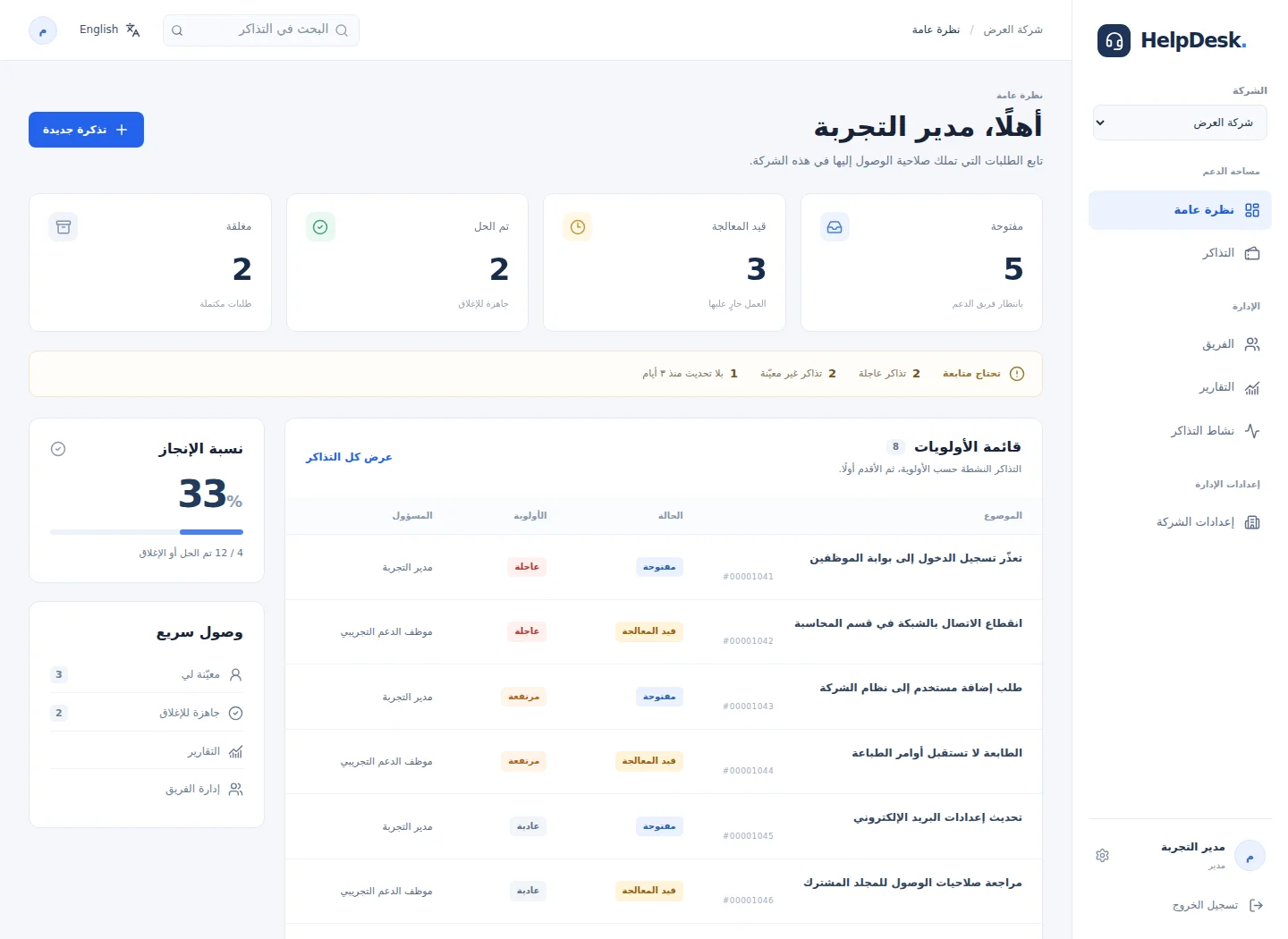The height and width of the screenshot is (939, 1288).
Task: Open the نظرة عامة sidebar grid icon
Action: pos(1252,210)
